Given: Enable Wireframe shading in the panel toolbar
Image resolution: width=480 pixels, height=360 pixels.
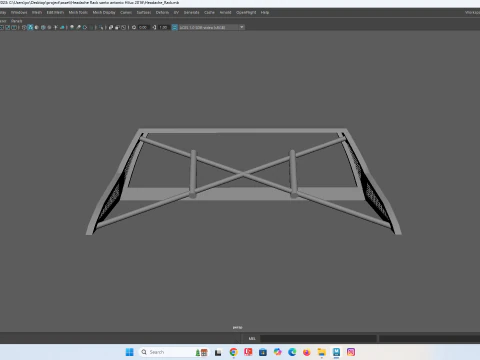Looking at the screenshot, I should pyautogui.click(x=24, y=27).
